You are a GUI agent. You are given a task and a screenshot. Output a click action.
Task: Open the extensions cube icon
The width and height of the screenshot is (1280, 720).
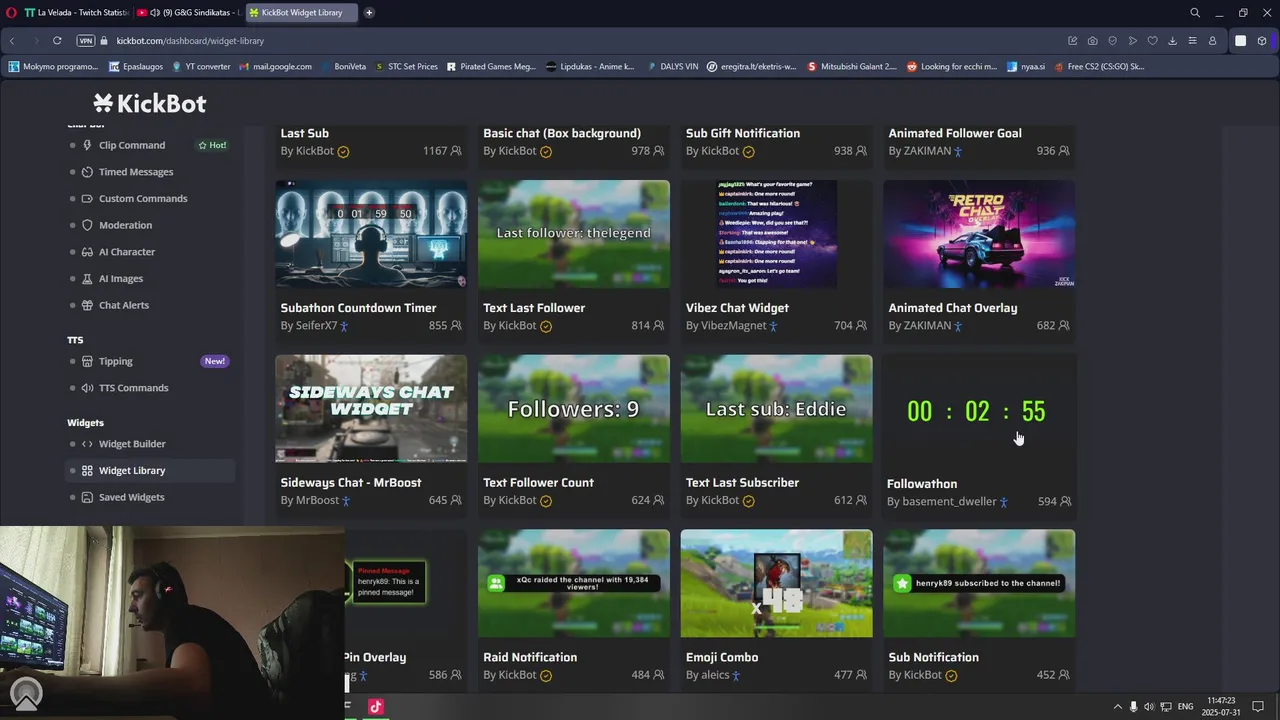click(1262, 41)
